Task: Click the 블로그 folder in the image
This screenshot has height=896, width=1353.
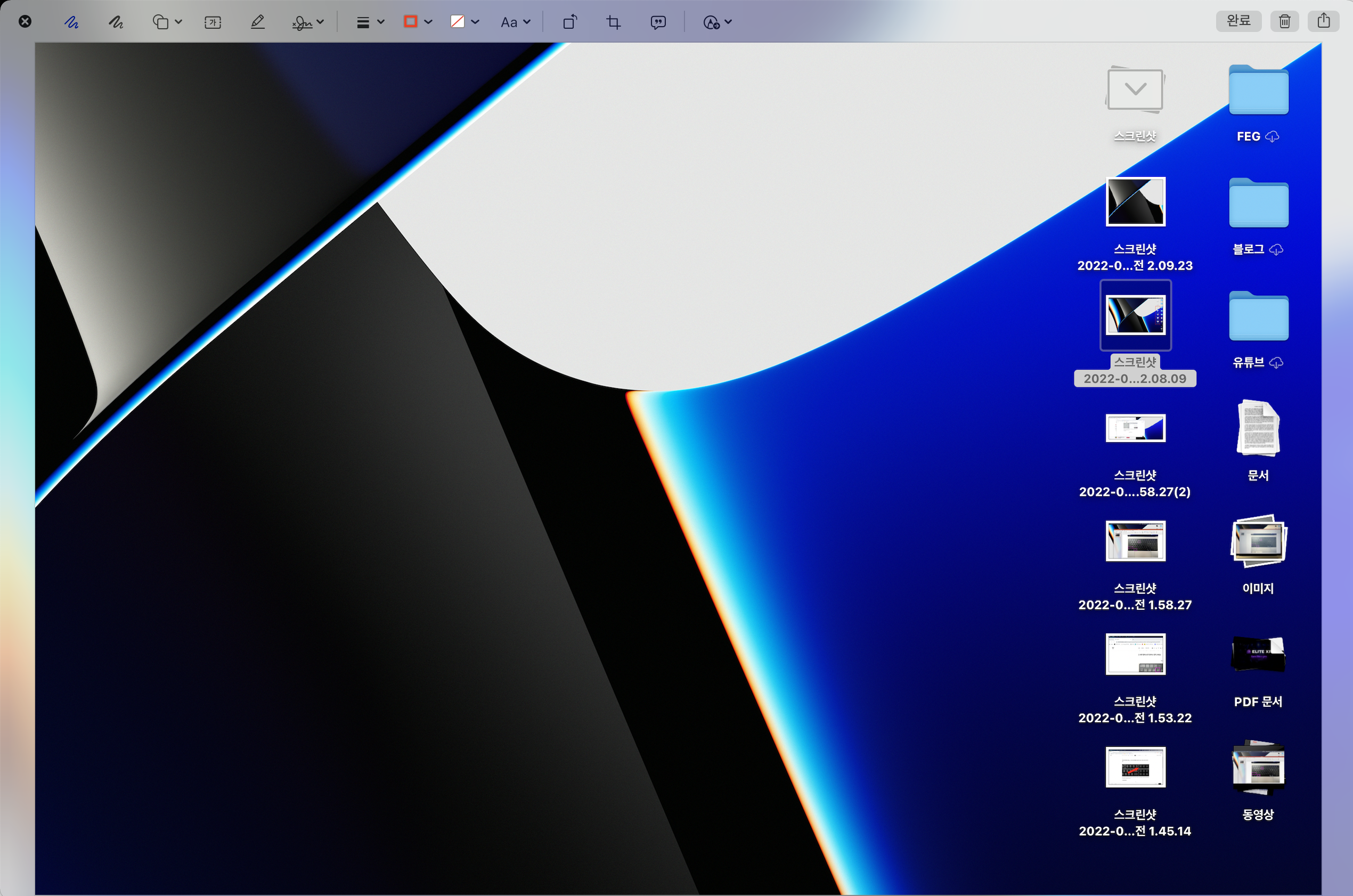Action: (1258, 203)
